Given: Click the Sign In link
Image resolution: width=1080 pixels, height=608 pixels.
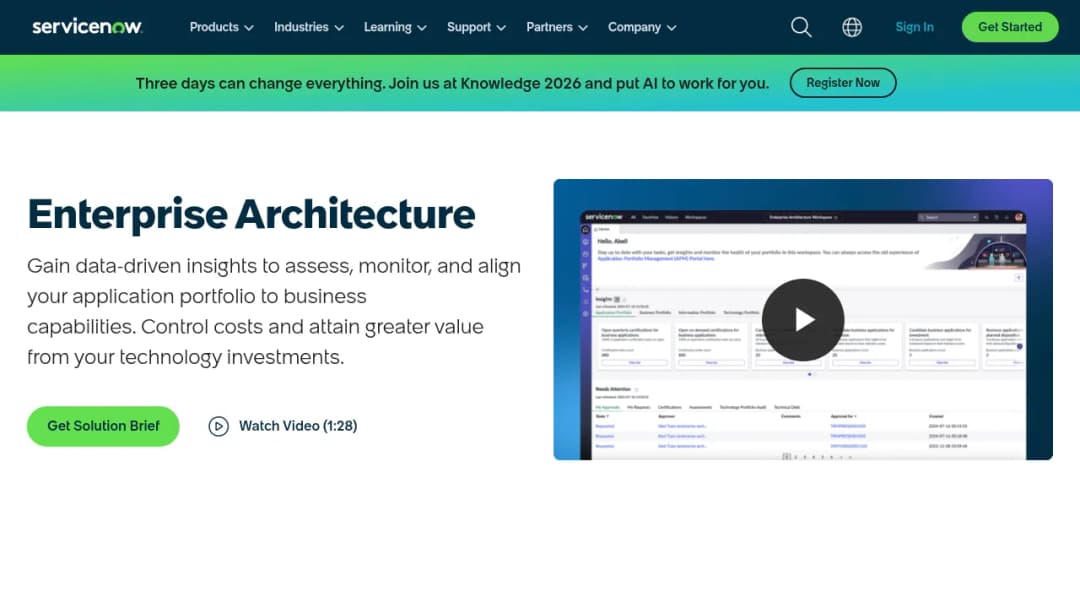Looking at the screenshot, I should (x=914, y=27).
